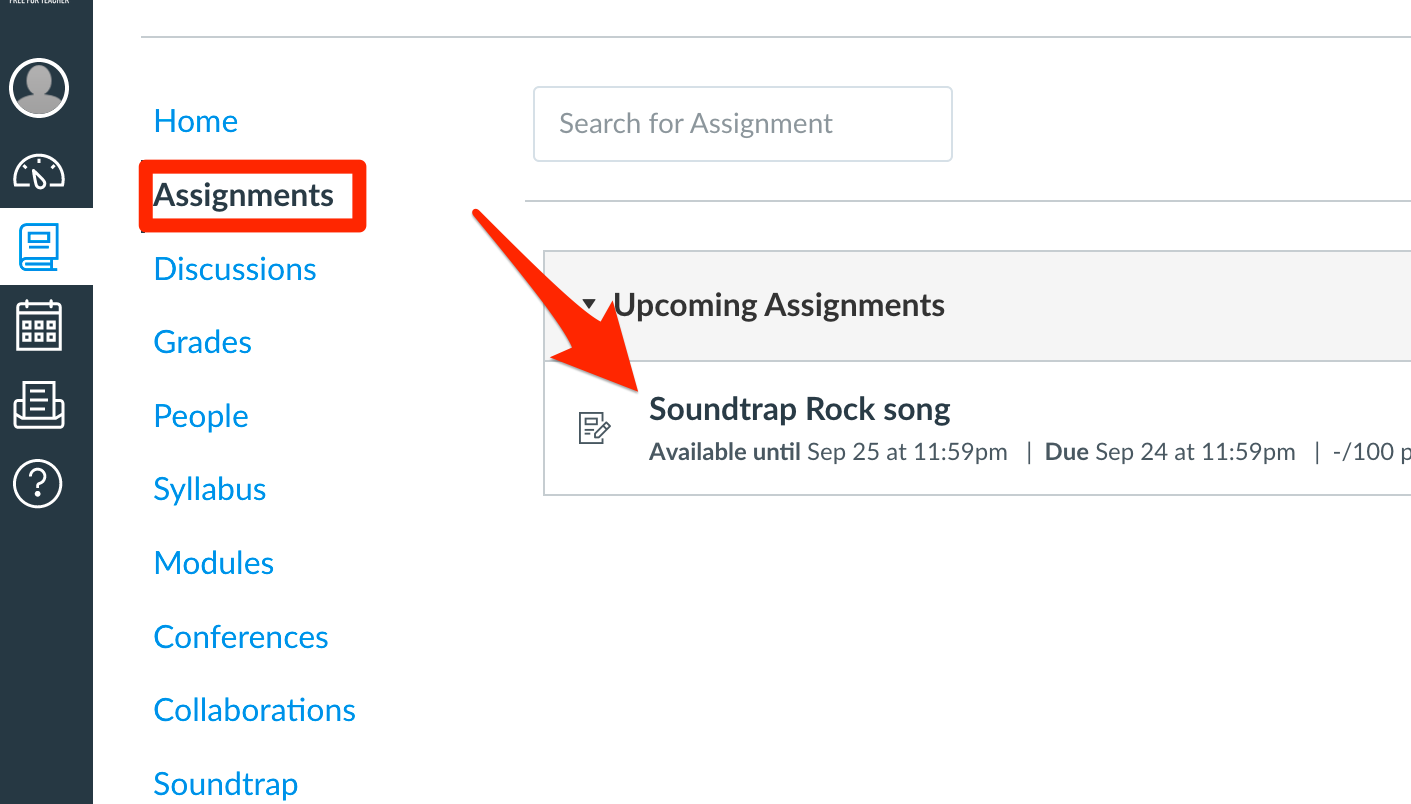Image resolution: width=1411 pixels, height=804 pixels.
Task: Open Help via the question mark icon
Action: [x=38, y=484]
